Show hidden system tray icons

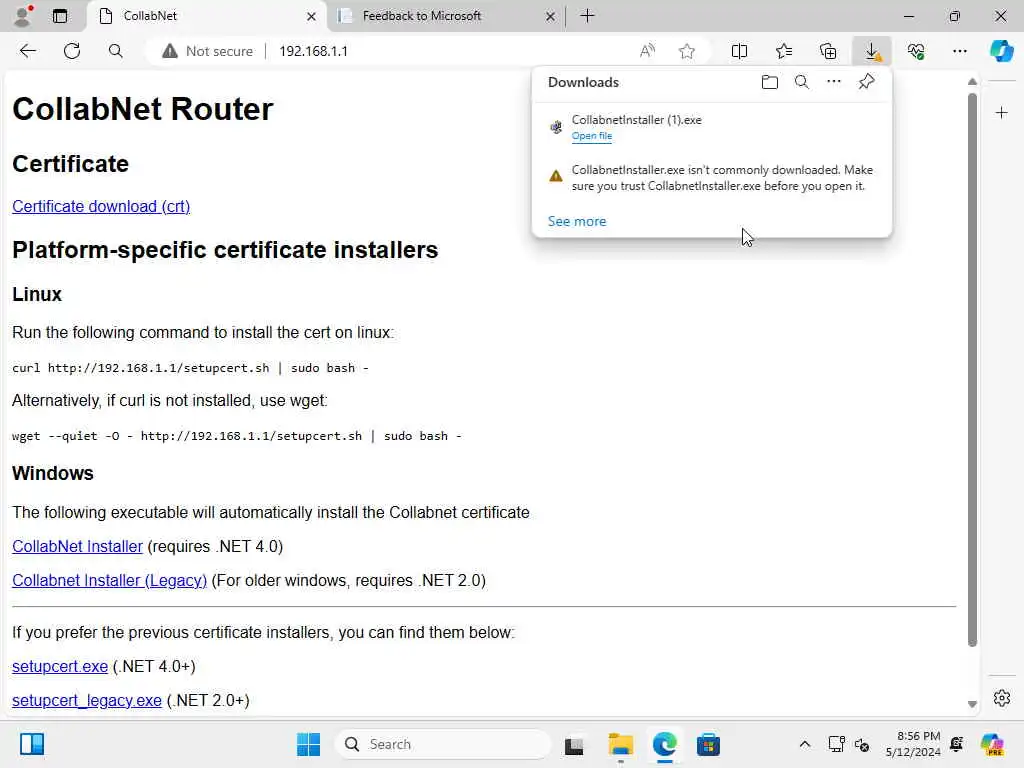click(x=805, y=744)
